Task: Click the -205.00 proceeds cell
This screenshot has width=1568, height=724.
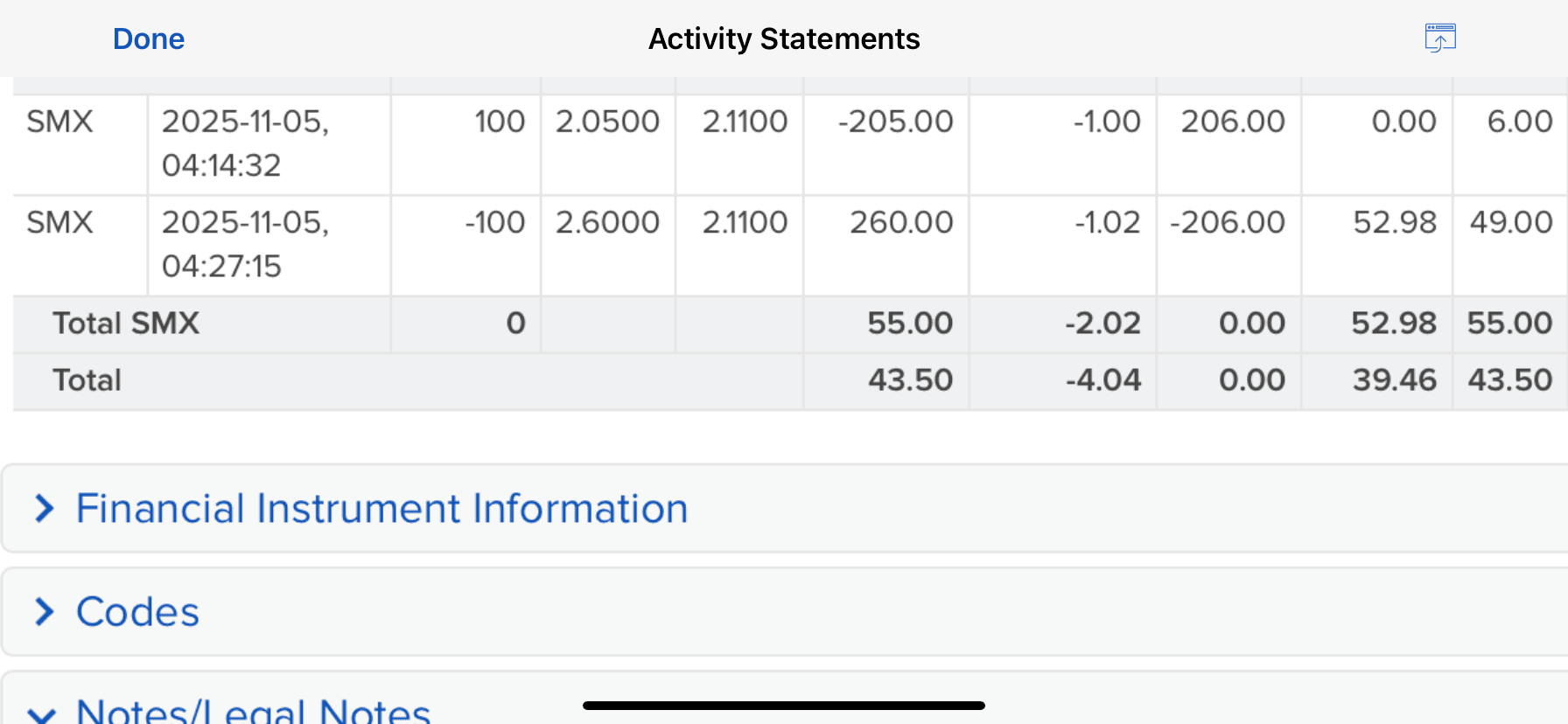Action: [895, 122]
